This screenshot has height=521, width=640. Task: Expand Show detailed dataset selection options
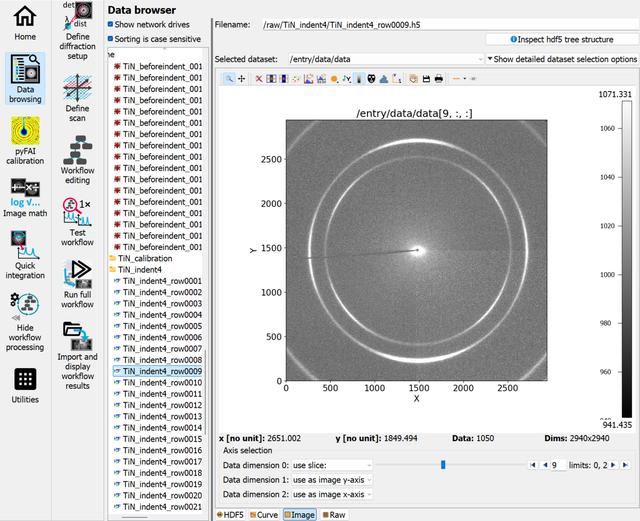coord(562,59)
